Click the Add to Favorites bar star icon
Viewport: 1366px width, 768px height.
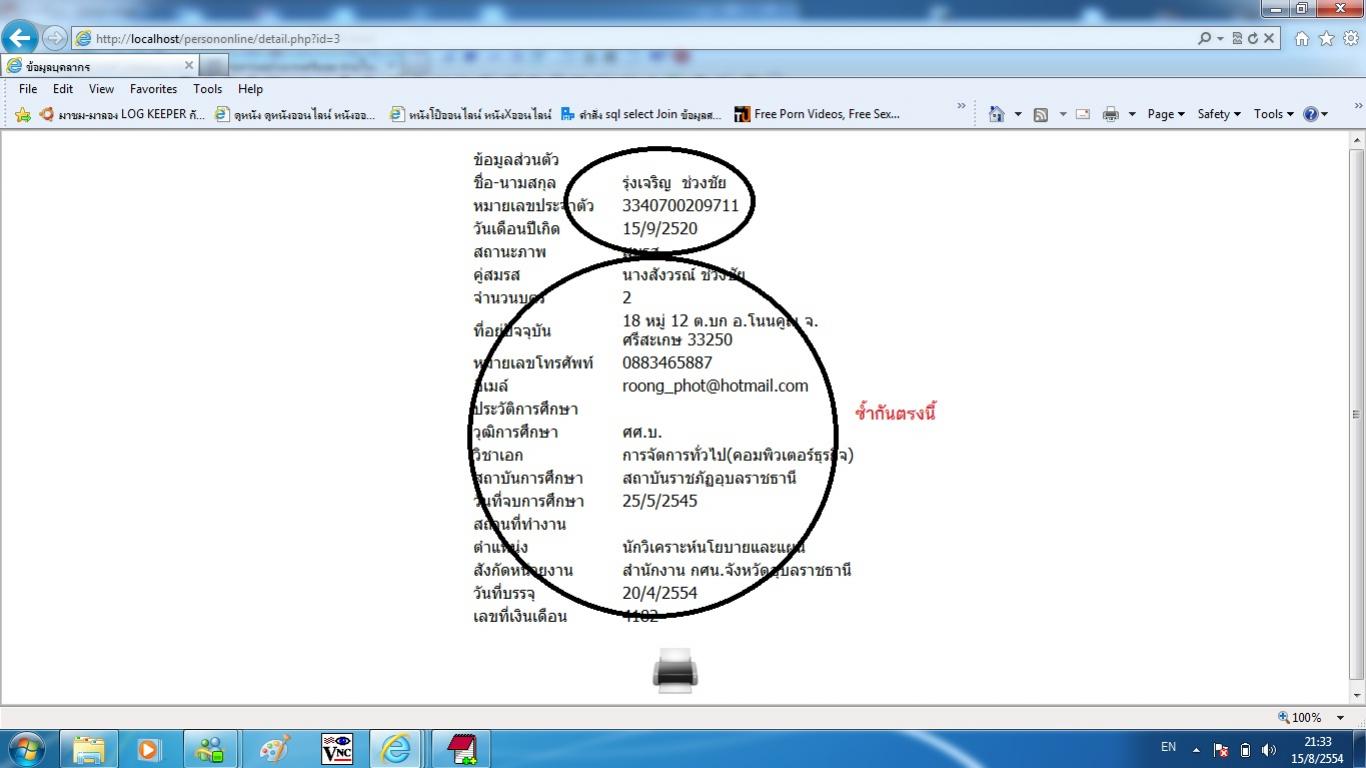22,114
